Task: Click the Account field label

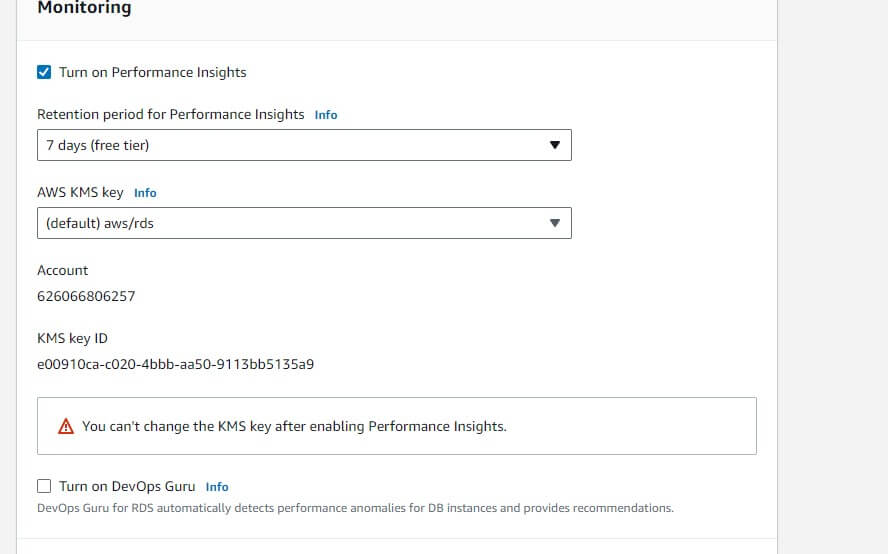Action: 63,270
